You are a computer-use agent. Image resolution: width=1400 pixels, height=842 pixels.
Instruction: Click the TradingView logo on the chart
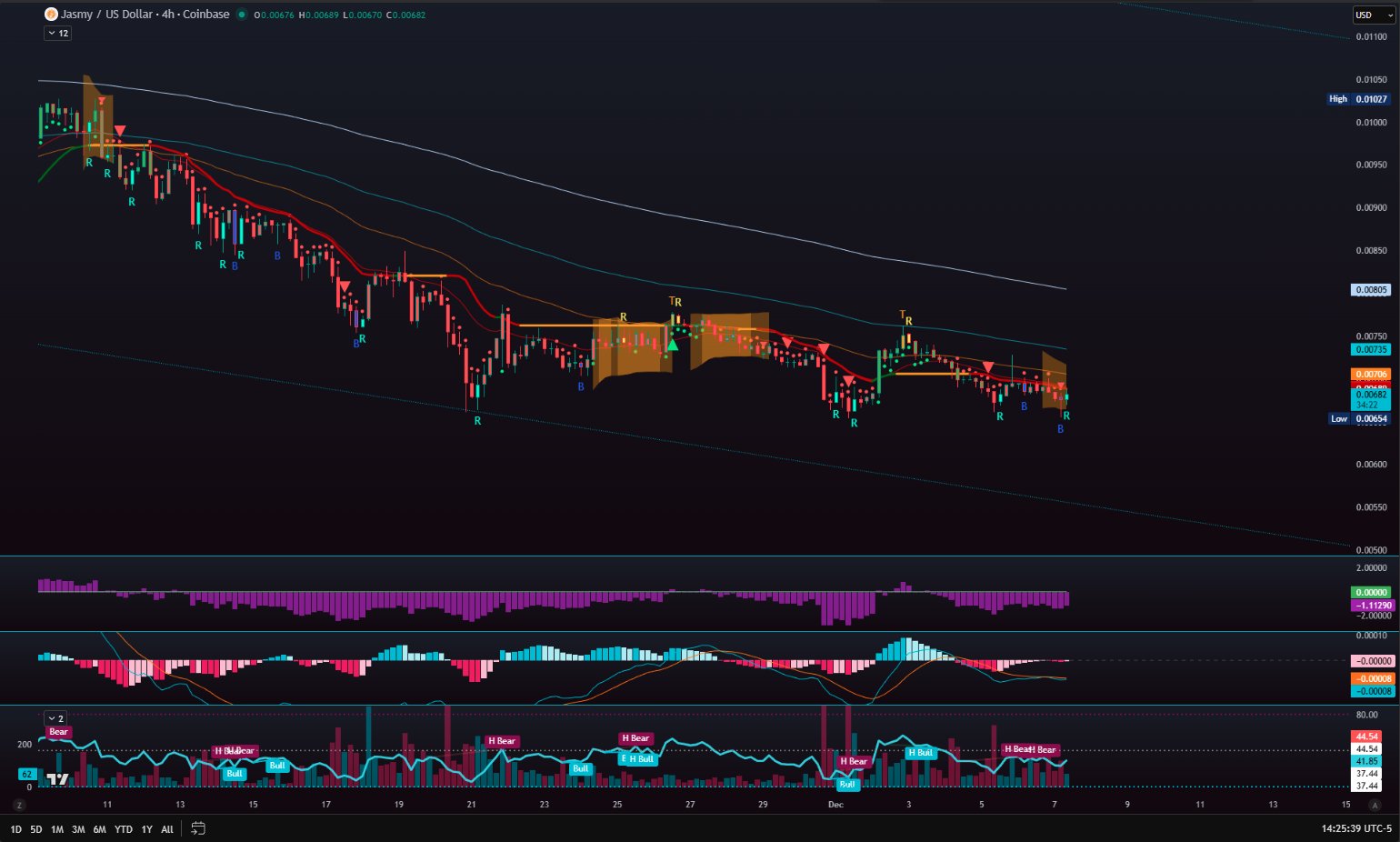[57, 779]
